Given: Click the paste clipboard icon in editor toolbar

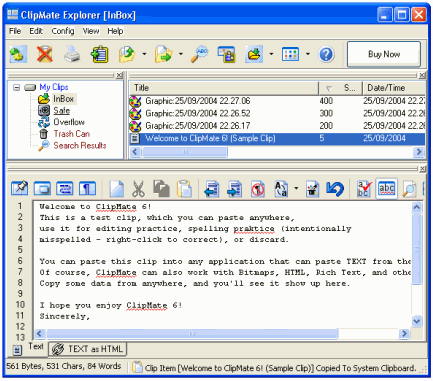Looking at the screenshot, I should [184, 189].
